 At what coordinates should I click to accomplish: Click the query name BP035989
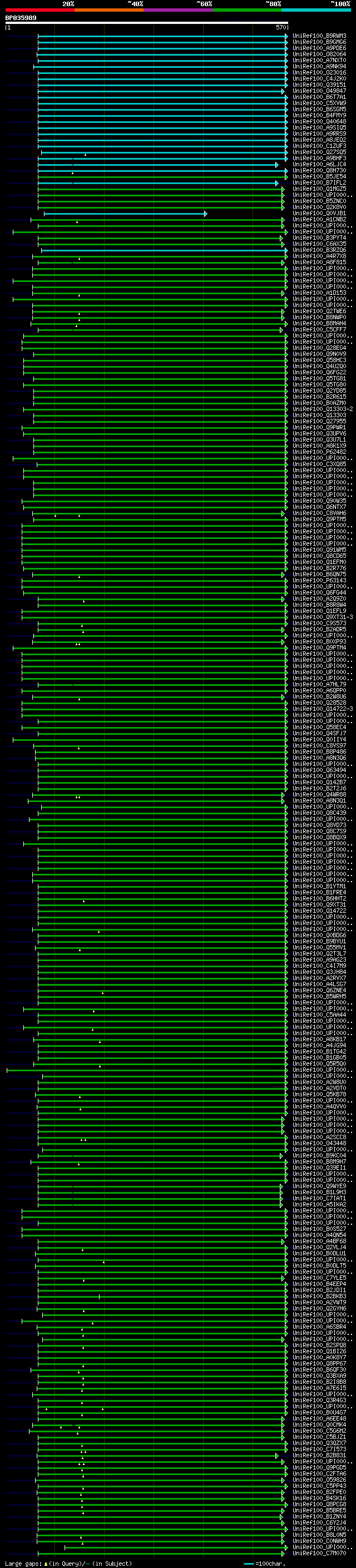tap(21, 18)
